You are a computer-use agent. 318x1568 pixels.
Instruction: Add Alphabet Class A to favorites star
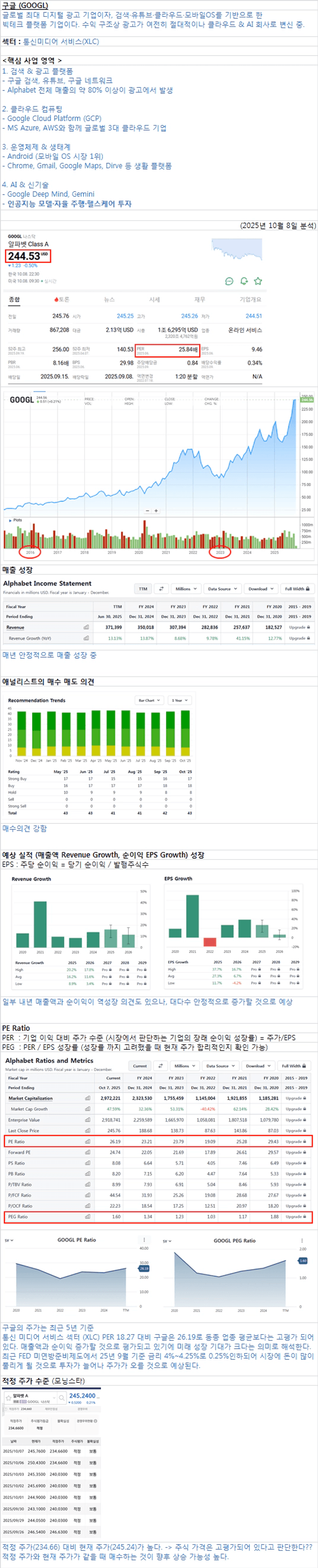point(258,281)
